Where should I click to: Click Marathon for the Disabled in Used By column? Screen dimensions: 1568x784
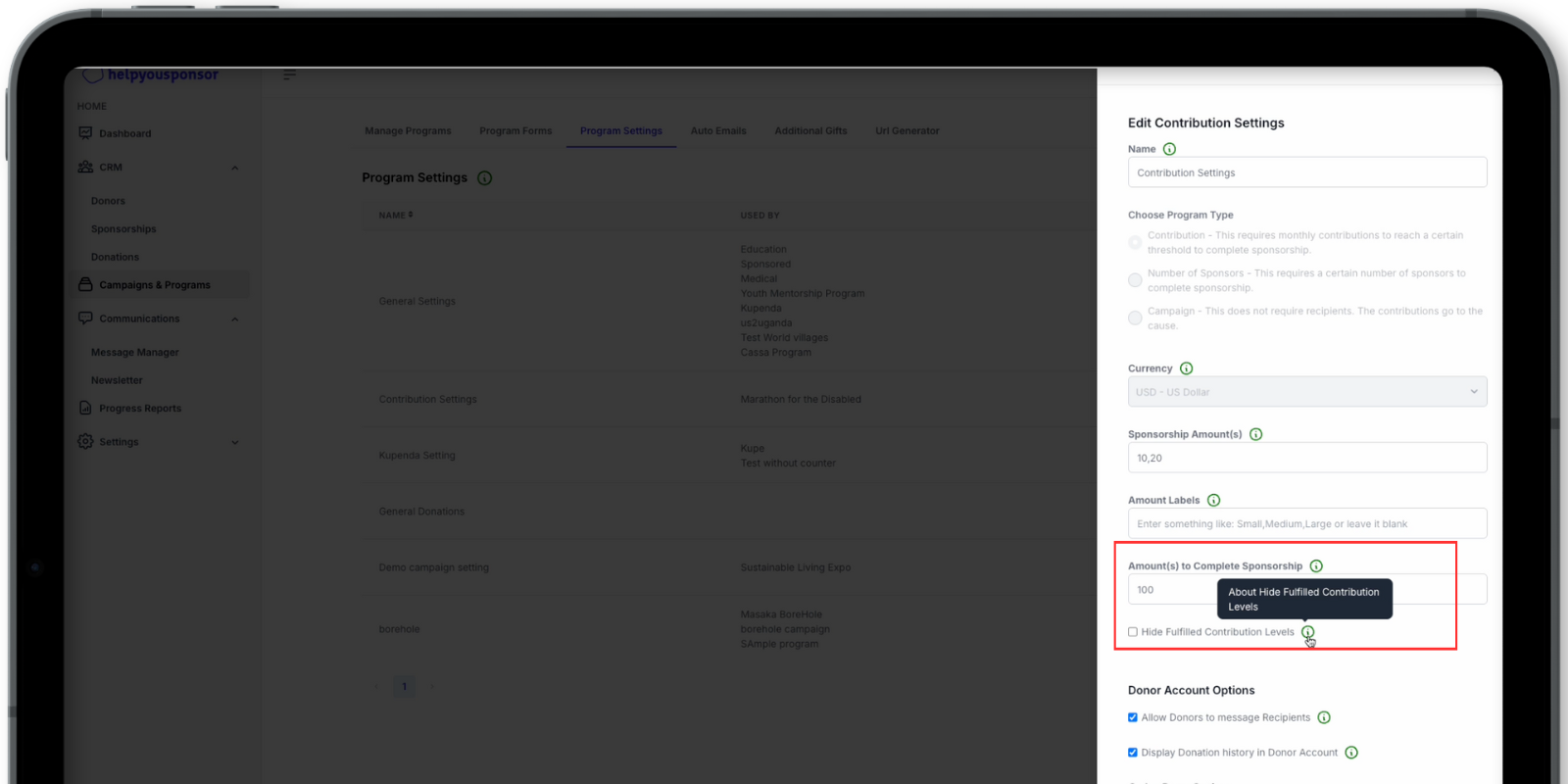[801, 399]
